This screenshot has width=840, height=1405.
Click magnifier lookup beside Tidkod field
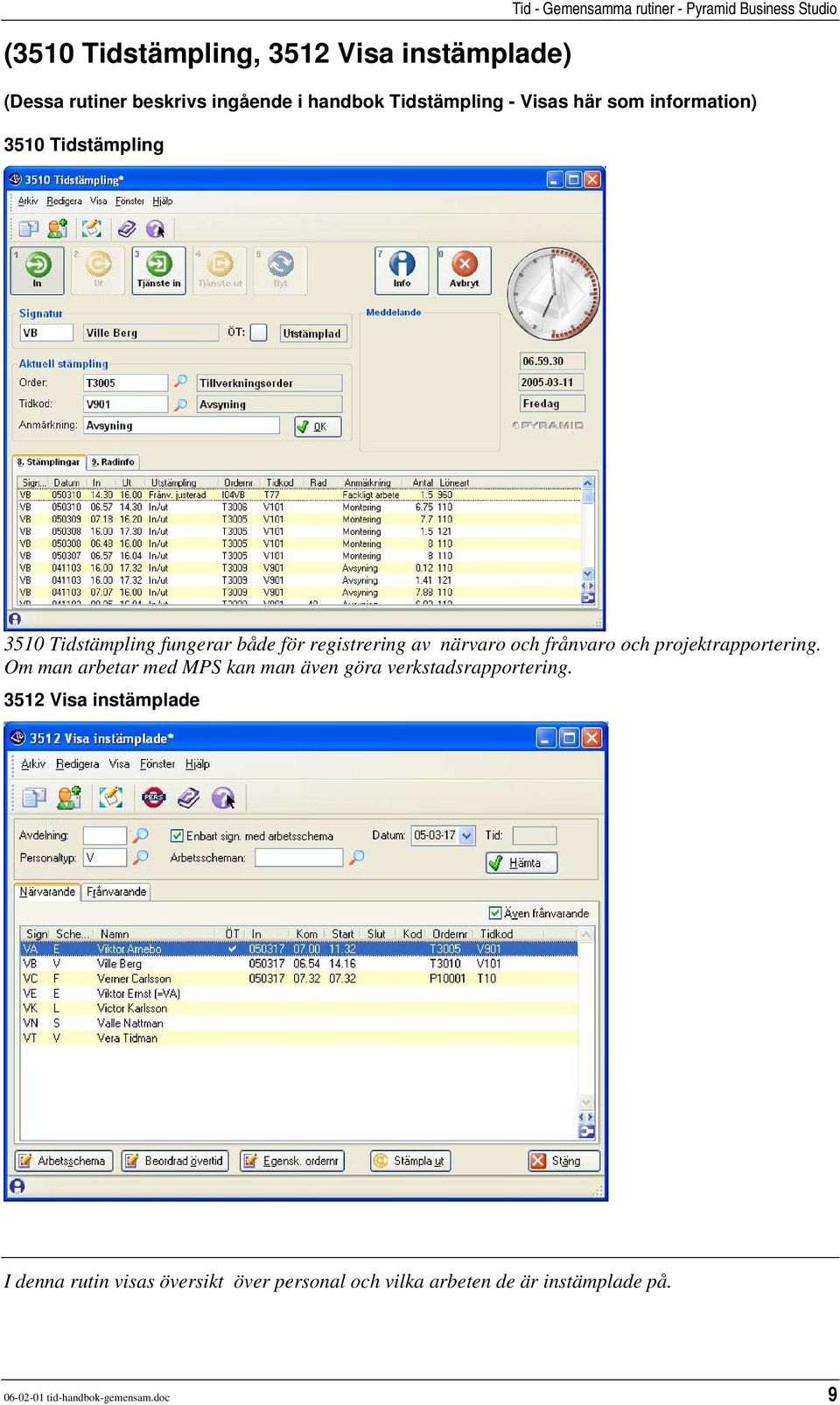(x=180, y=404)
